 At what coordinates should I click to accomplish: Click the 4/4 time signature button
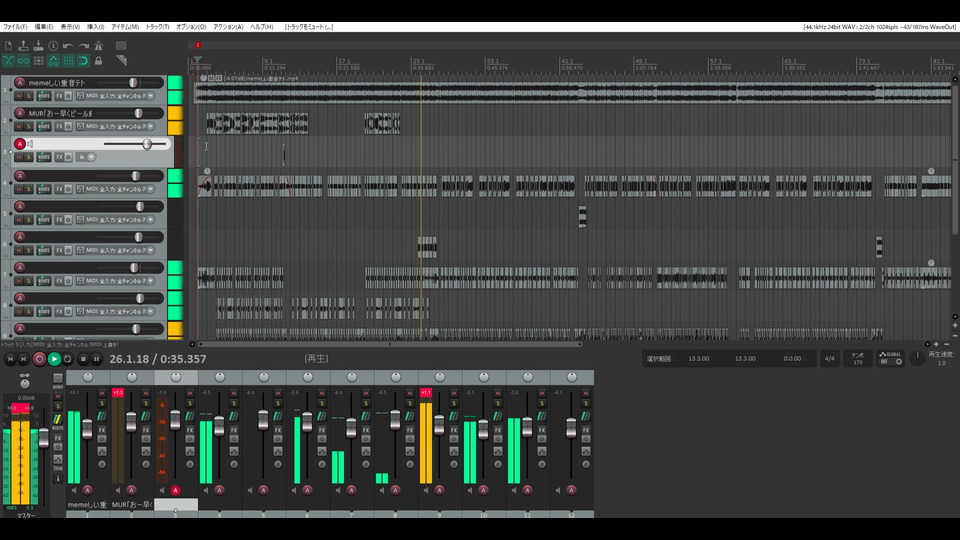828,358
